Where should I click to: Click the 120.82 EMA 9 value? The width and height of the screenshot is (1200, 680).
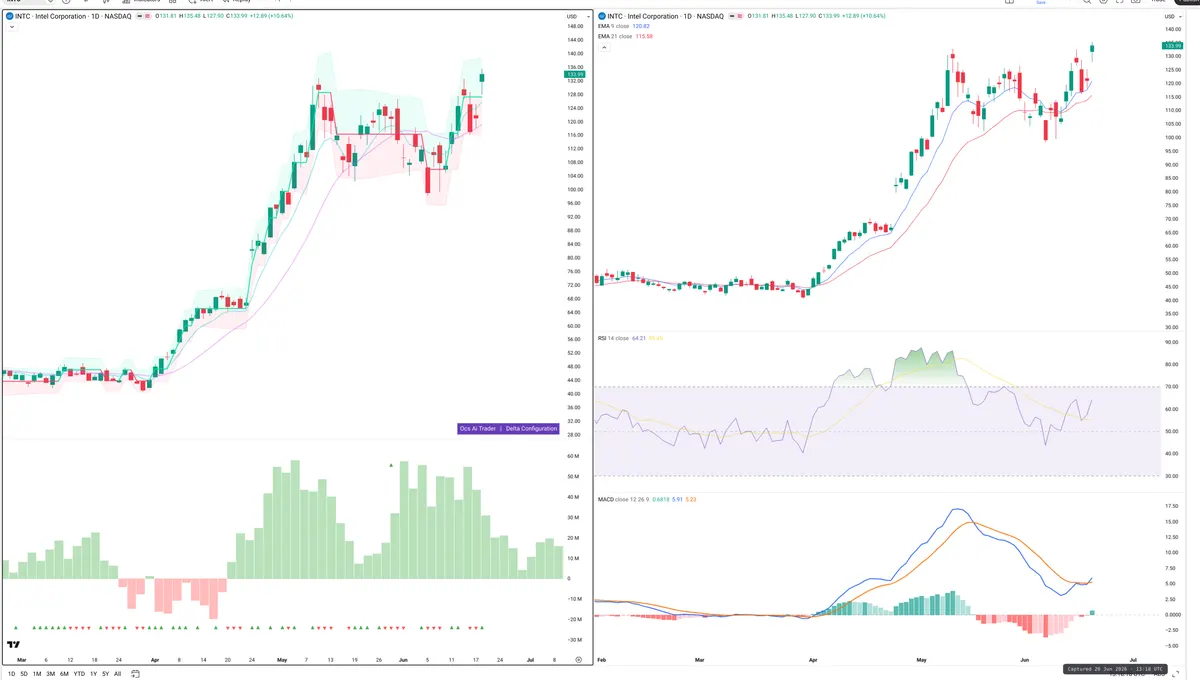(x=641, y=26)
